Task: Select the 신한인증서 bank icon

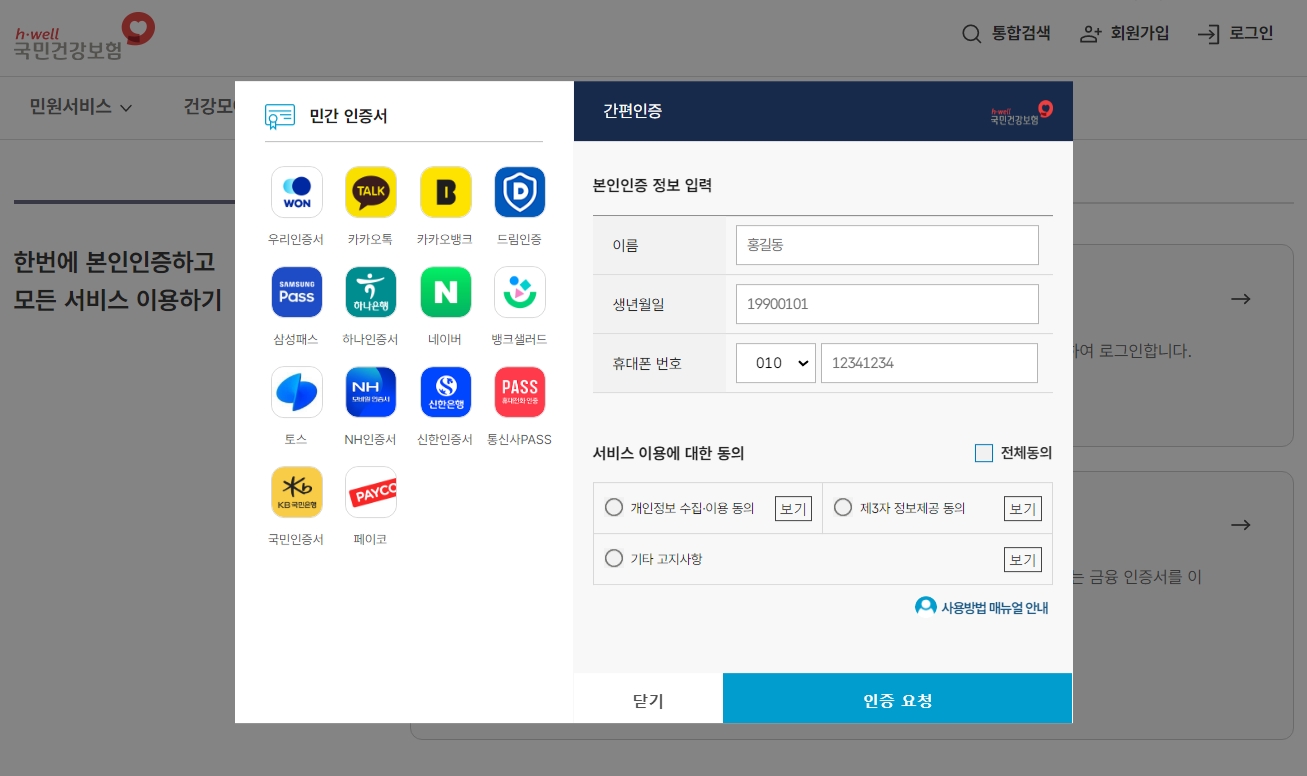Action: coord(446,392)
